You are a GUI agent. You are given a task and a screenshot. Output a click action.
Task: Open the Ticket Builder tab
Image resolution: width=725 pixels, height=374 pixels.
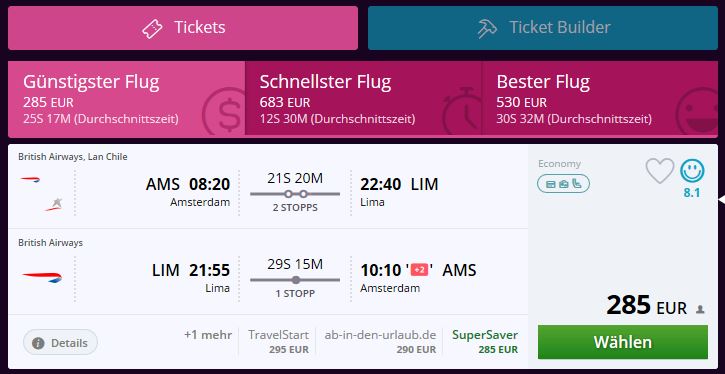(543, 28)
